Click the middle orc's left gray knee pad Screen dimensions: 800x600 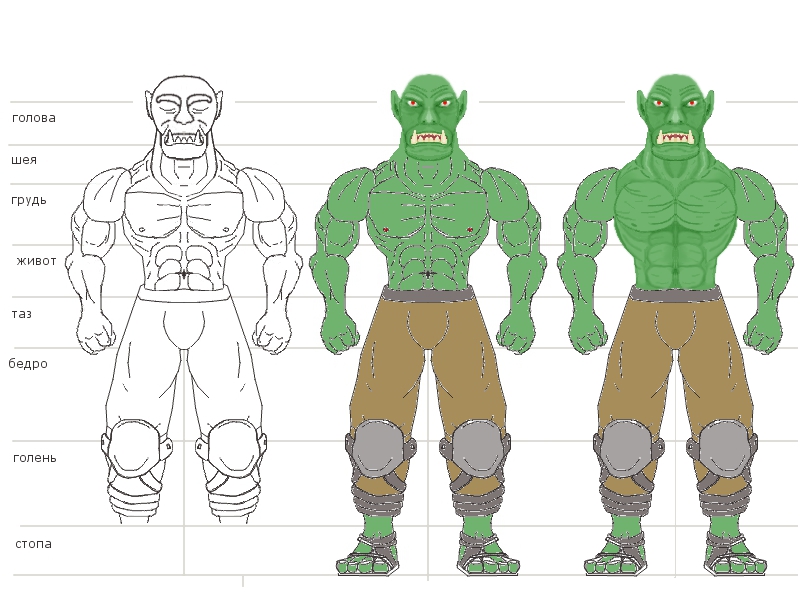(378, 447)
